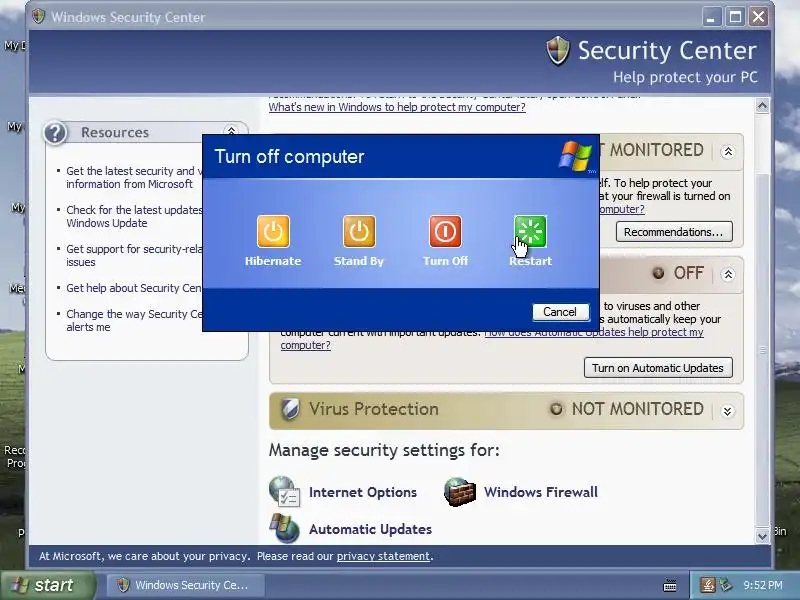Click the first system tray icon
Image resolution: width=800 pixels, height=600 pixels.
click(708, 585)
